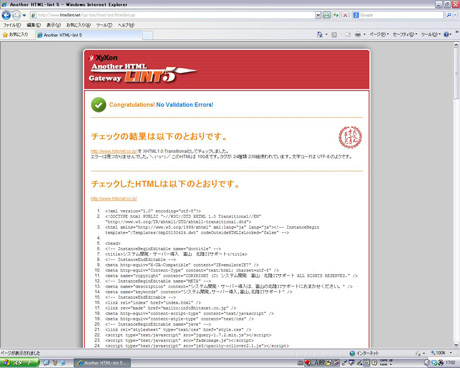460x368 pixels.
Task: Click the red seal stamp image
Action: pyautogui.click(x=350, y=137)
